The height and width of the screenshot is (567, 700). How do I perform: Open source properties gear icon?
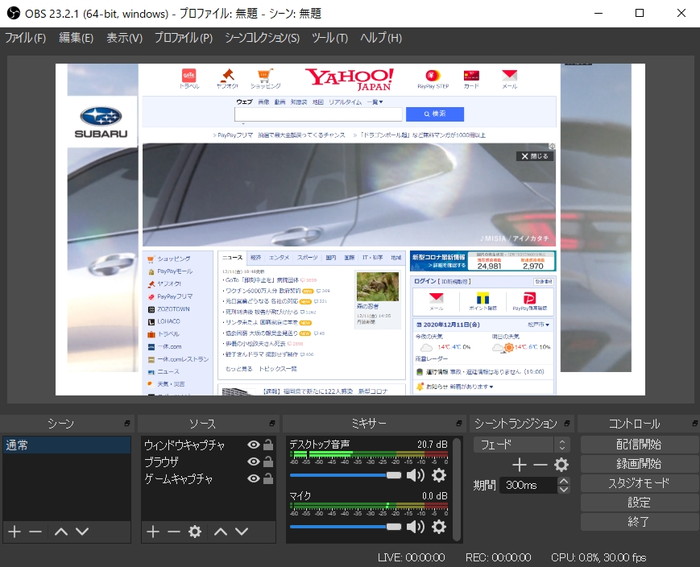pyautogui.click(x=195, y=531)
